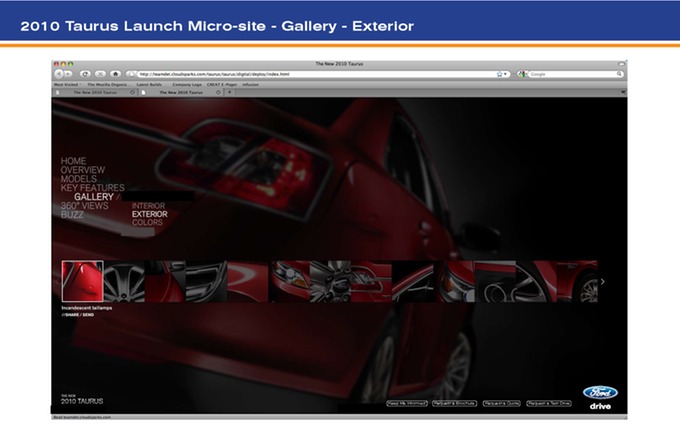Click SHARE / SEND link
The width and height of the screenshot is (680, 439).
78,315
